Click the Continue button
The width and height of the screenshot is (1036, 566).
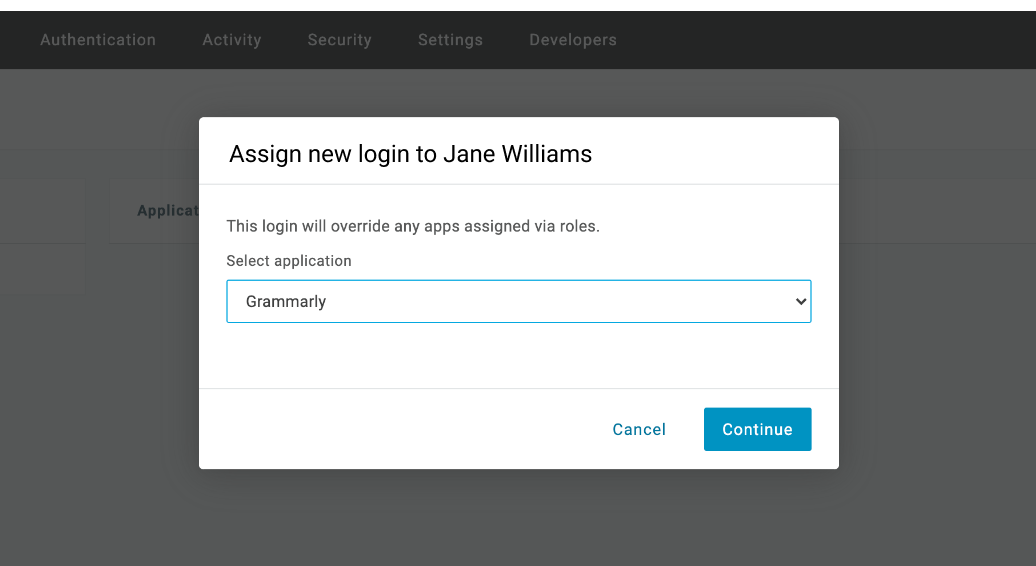pos(757,429)
